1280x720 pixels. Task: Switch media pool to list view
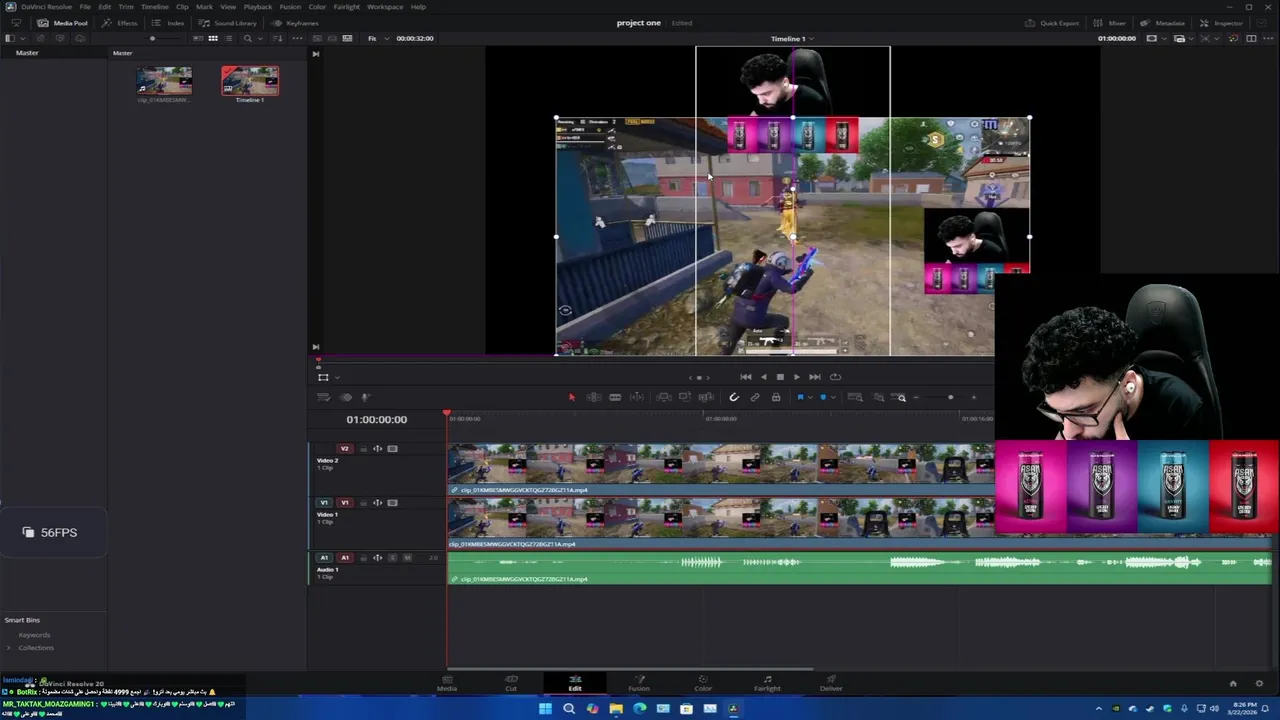(229, 38)
